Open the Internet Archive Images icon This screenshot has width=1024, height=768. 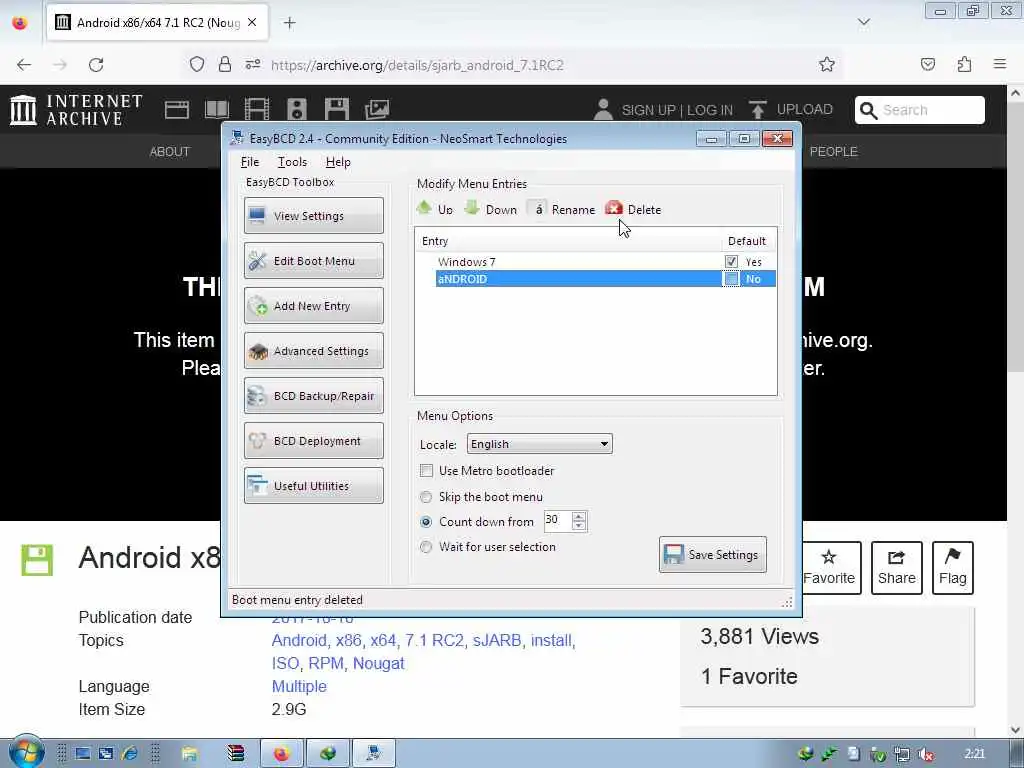(x=377, y=110)
